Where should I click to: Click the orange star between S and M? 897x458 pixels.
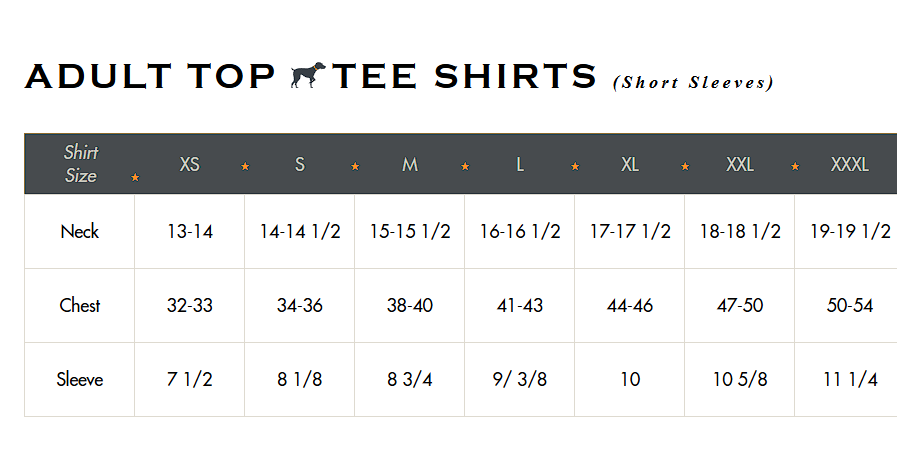tap(355, 166)
